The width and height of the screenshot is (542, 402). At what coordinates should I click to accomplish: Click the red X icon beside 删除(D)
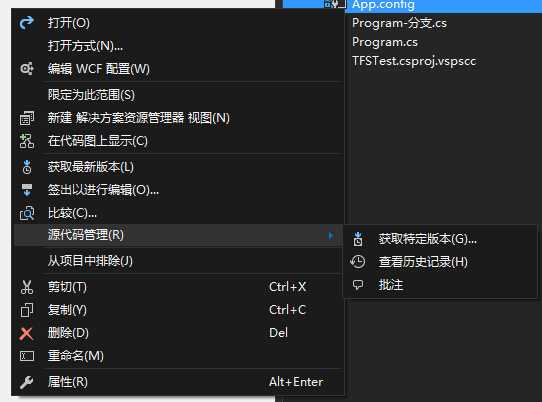pos(26,333)
